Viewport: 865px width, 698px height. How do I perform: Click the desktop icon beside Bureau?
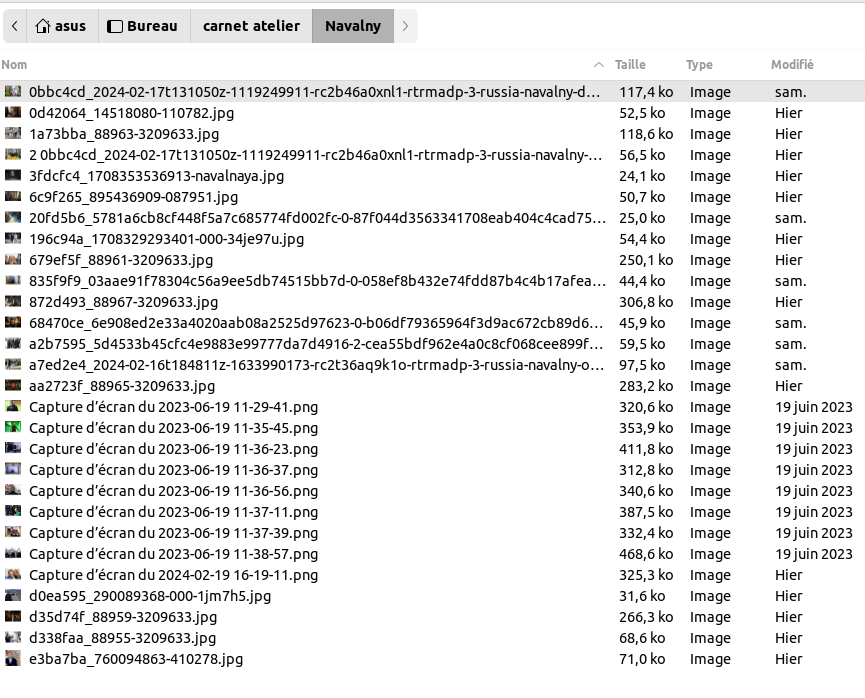pos(115,26)
